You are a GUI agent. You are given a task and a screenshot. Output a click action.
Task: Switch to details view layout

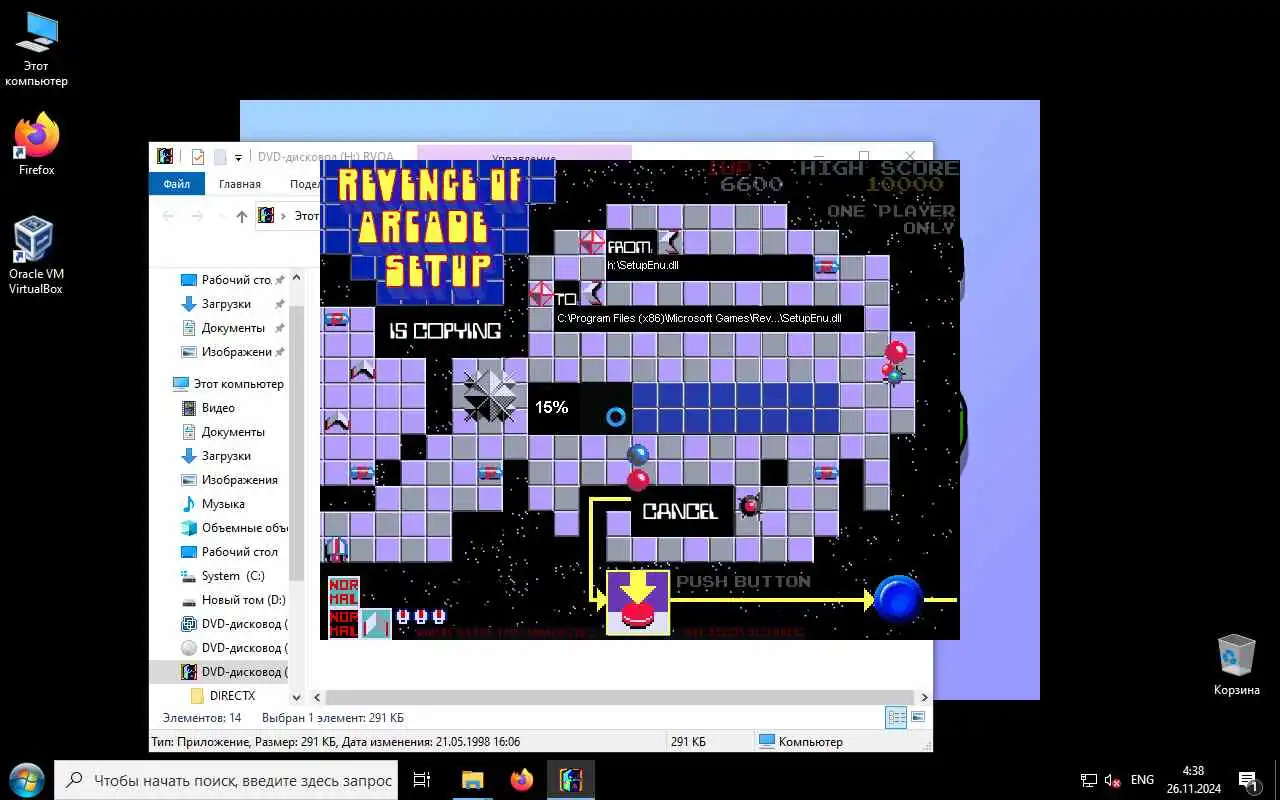[x=896, y=718]
